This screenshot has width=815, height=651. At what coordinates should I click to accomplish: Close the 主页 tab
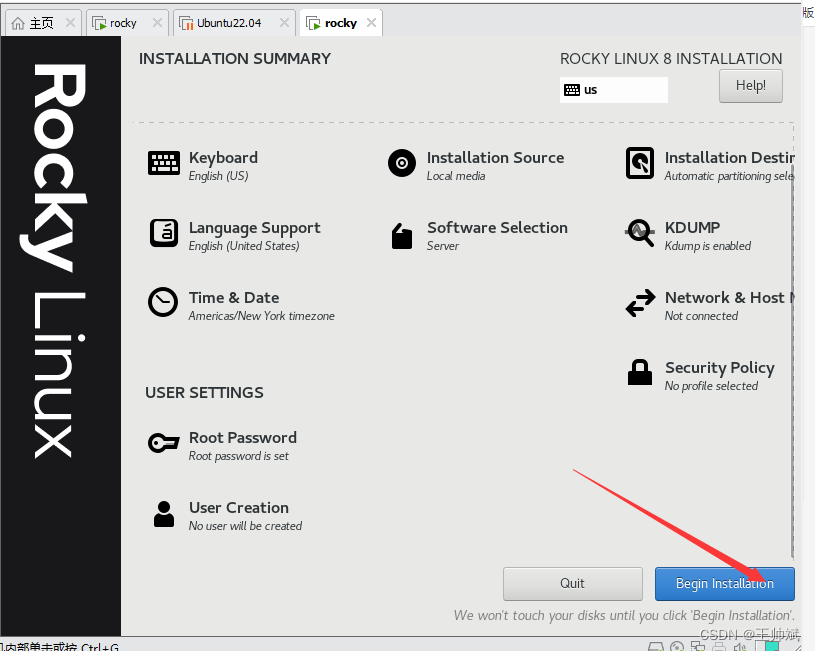tap(70, 22)
